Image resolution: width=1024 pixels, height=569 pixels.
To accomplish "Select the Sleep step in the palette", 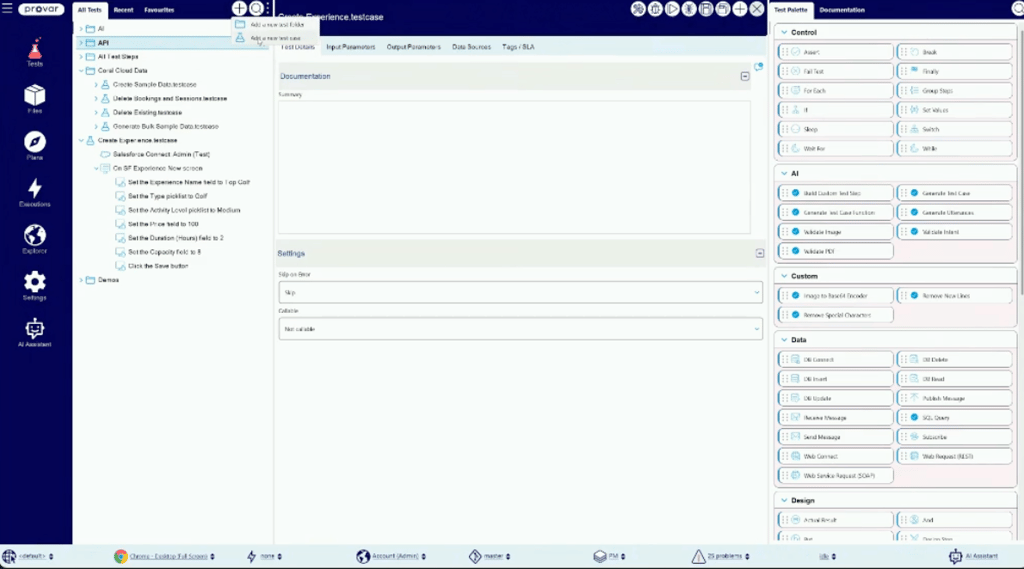I will (x=835, y=129).
